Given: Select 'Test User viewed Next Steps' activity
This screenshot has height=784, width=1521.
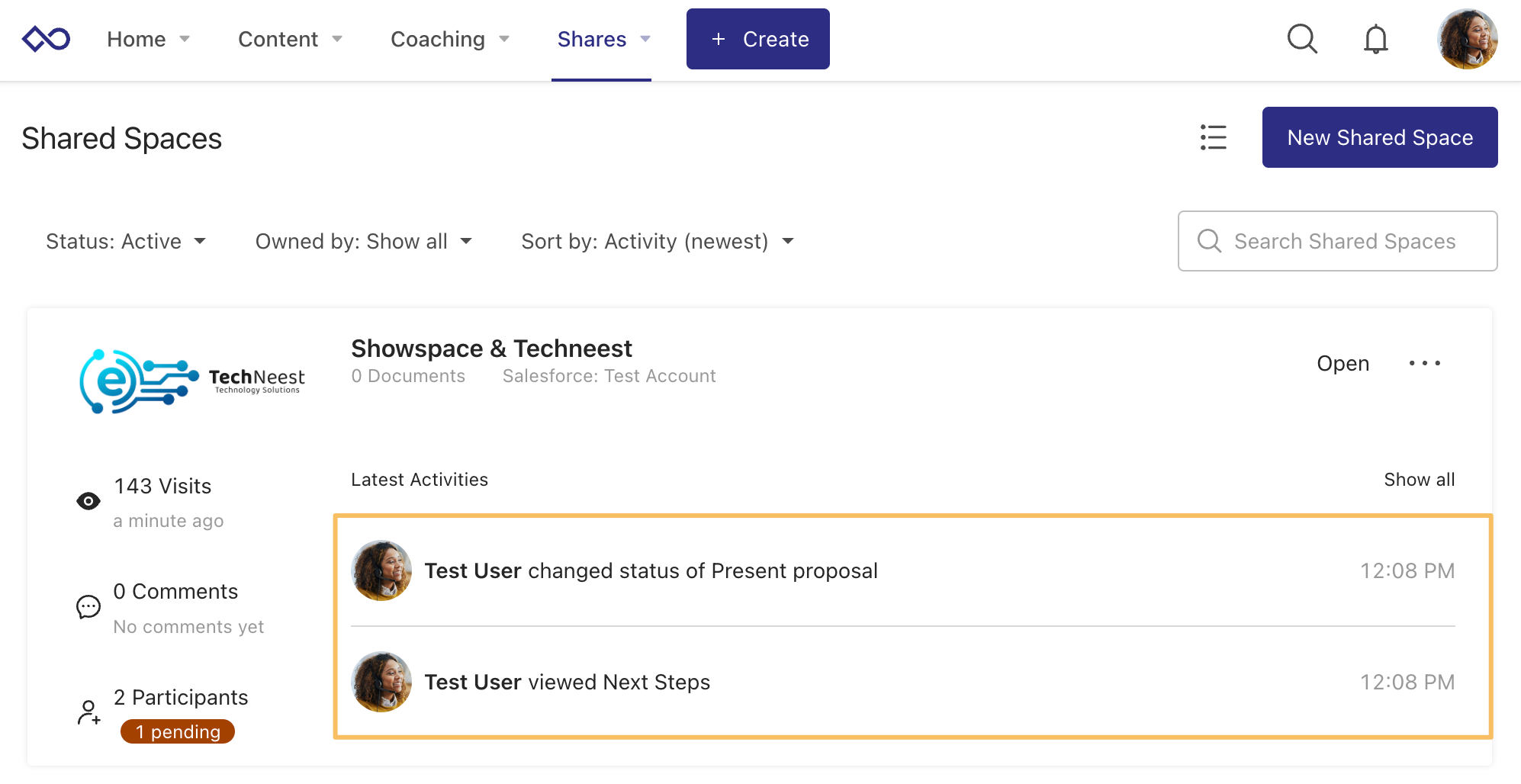Looking at the screenshot, I should tap(903, 682).
